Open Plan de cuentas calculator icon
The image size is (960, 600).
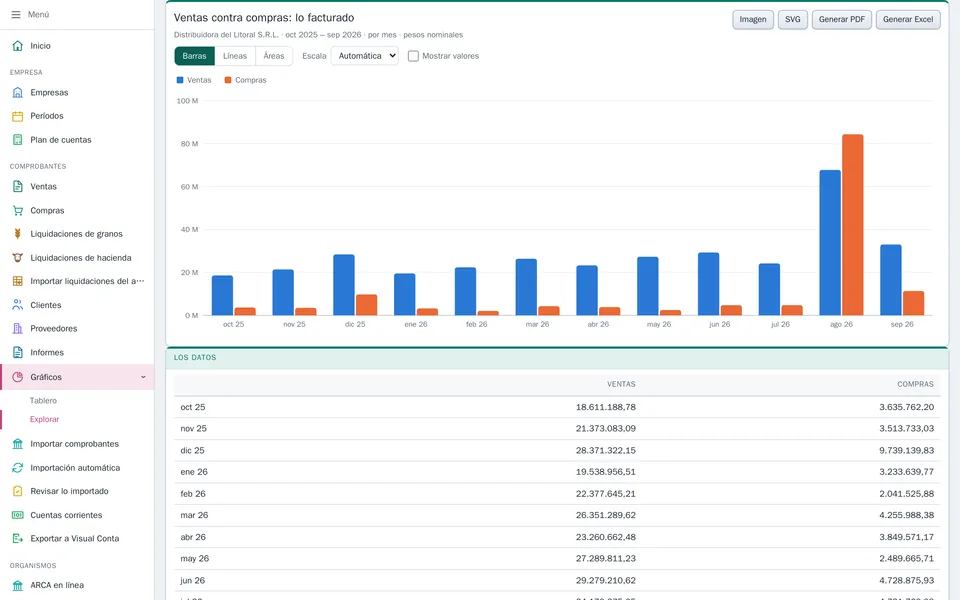(18, 140)
